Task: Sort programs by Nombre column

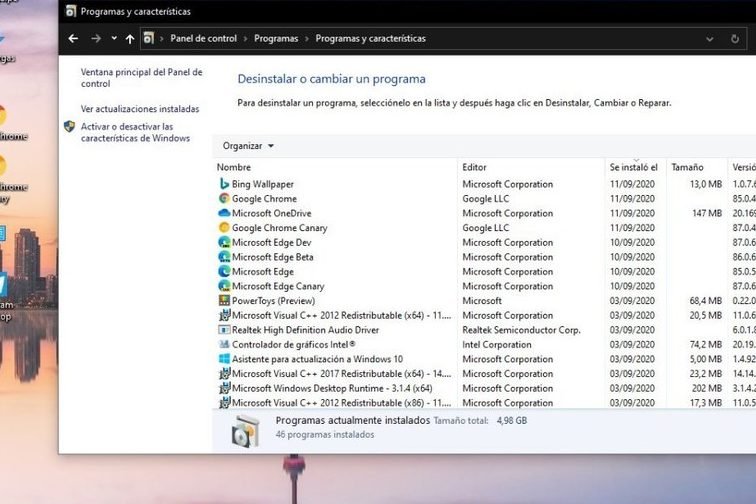Action: pos(234,167)
